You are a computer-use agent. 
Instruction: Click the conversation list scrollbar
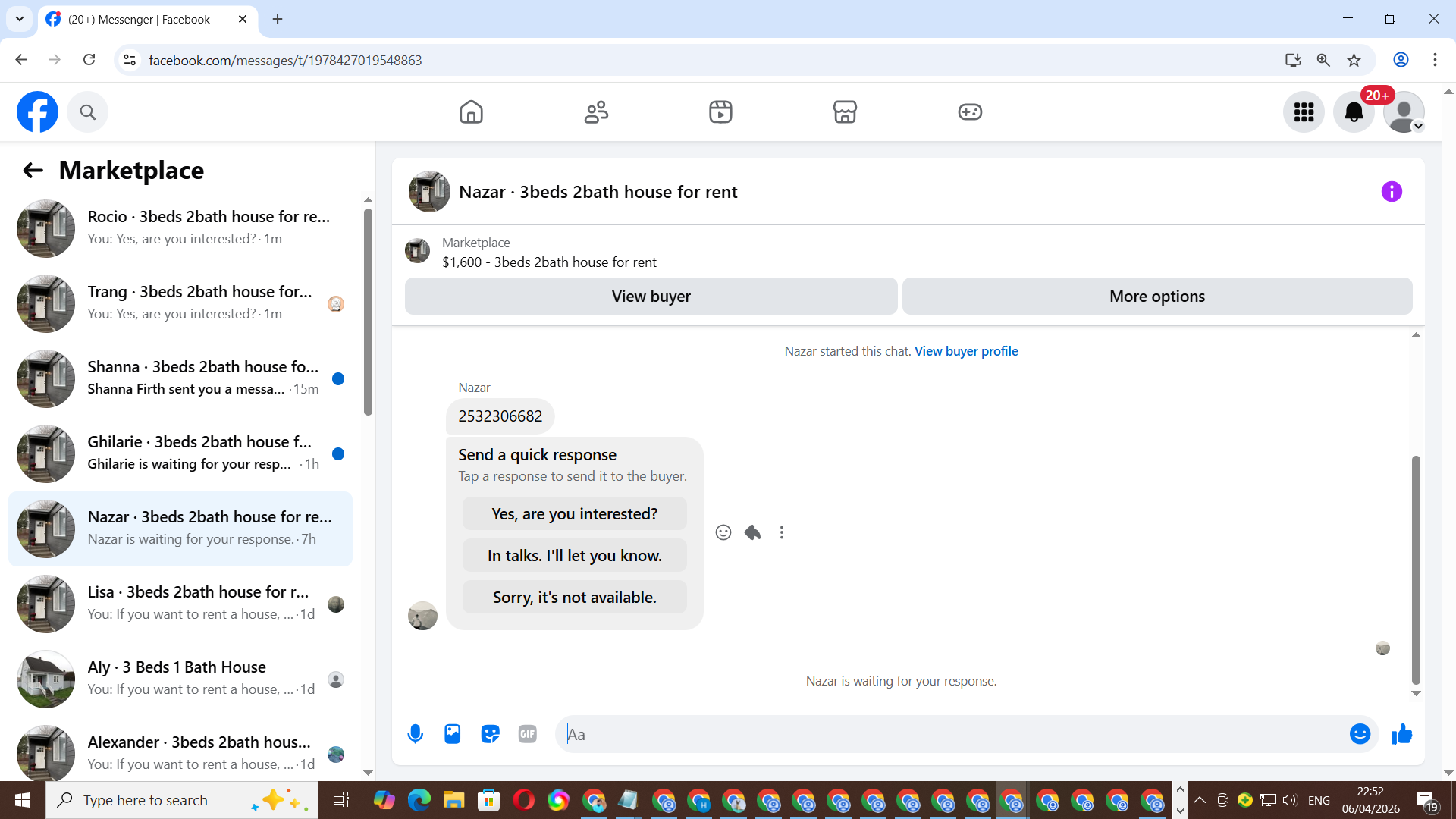pos(368,311)
